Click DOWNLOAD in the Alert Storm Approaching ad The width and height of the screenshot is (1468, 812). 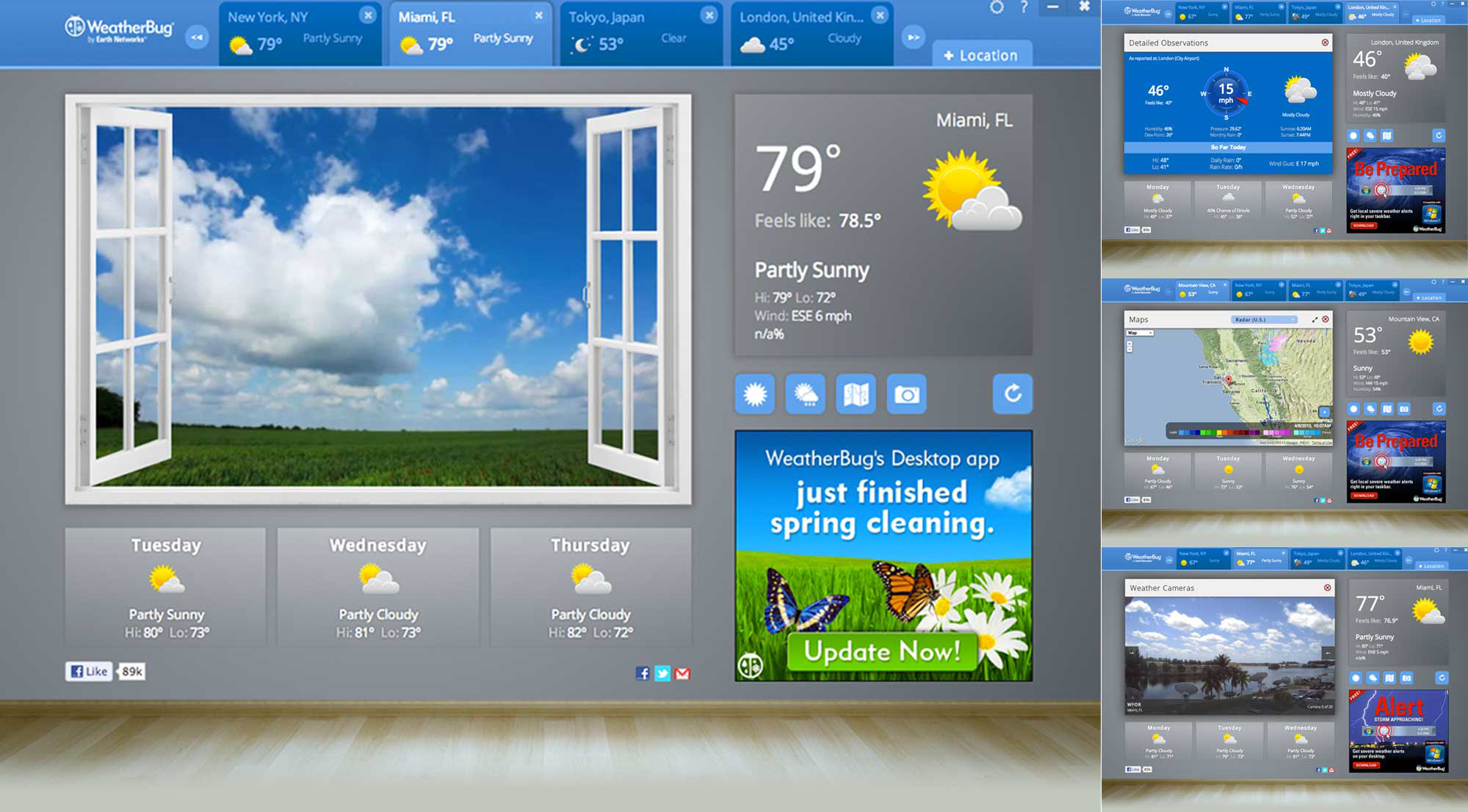point(1367,765)
